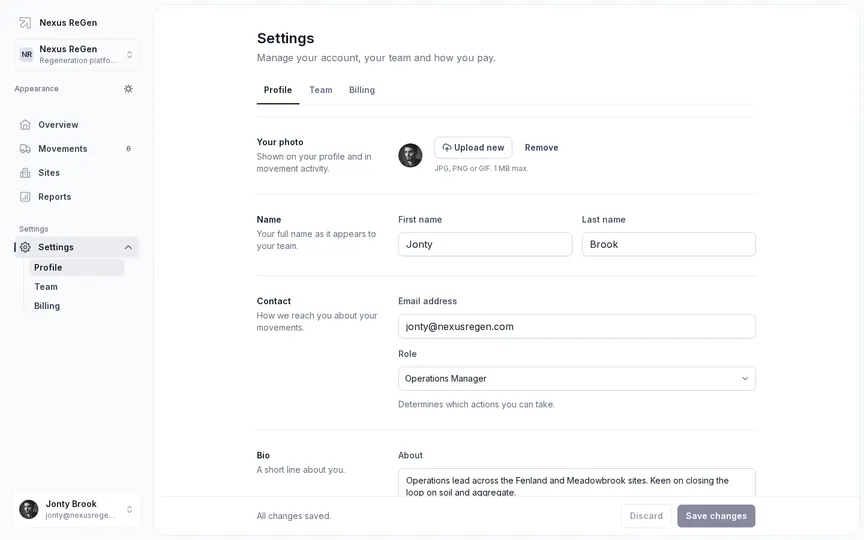Screen dimensions: 864x540
Task: Discard the pending changes
Action: [646, 516]
